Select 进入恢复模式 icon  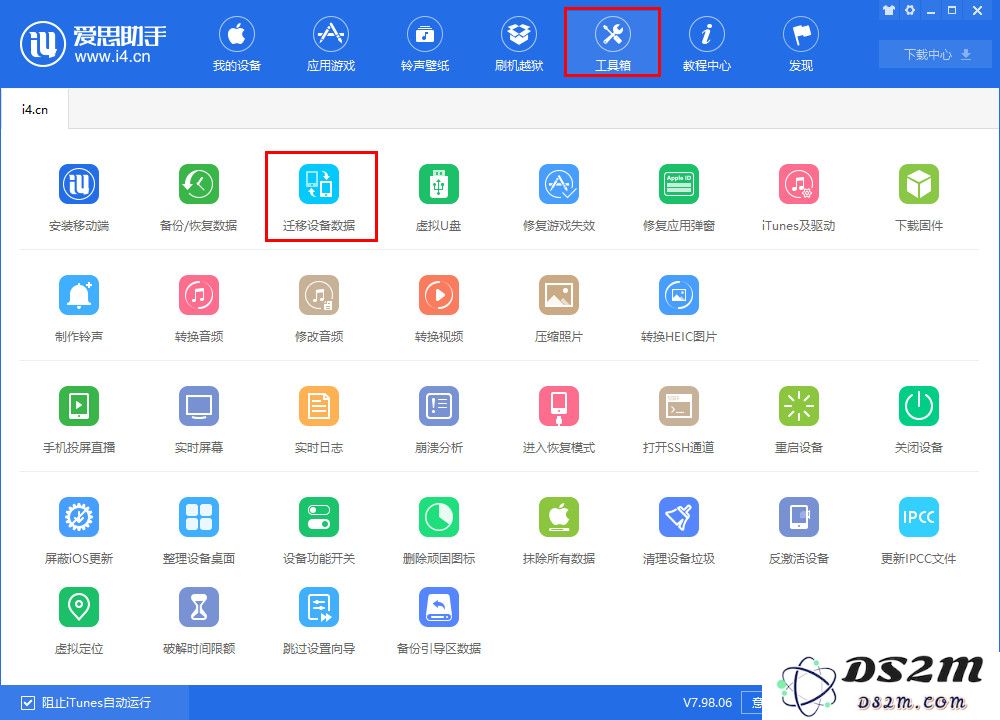pos(559,406)
